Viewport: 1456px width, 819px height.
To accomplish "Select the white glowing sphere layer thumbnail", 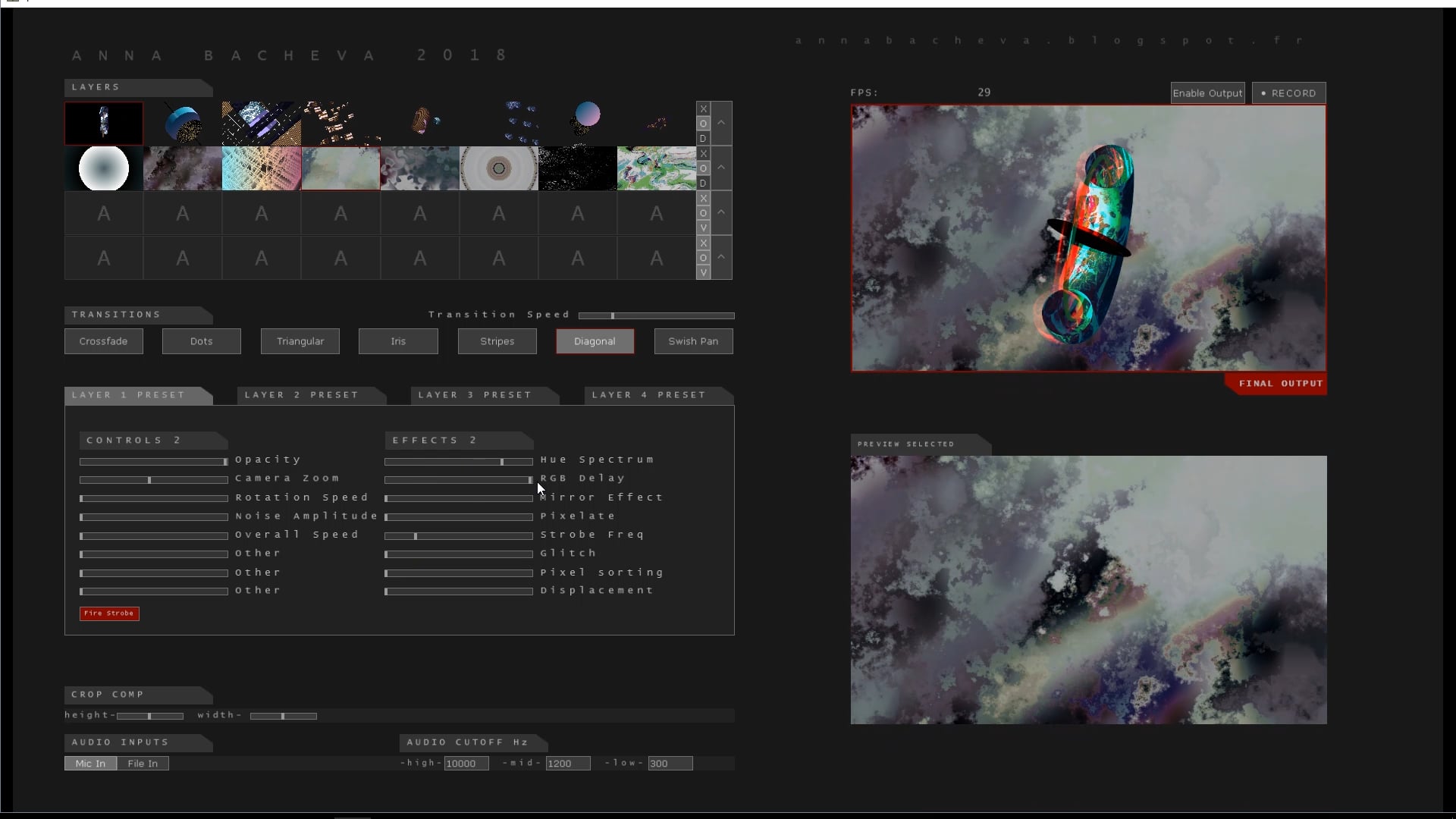I will coord(103,168).
